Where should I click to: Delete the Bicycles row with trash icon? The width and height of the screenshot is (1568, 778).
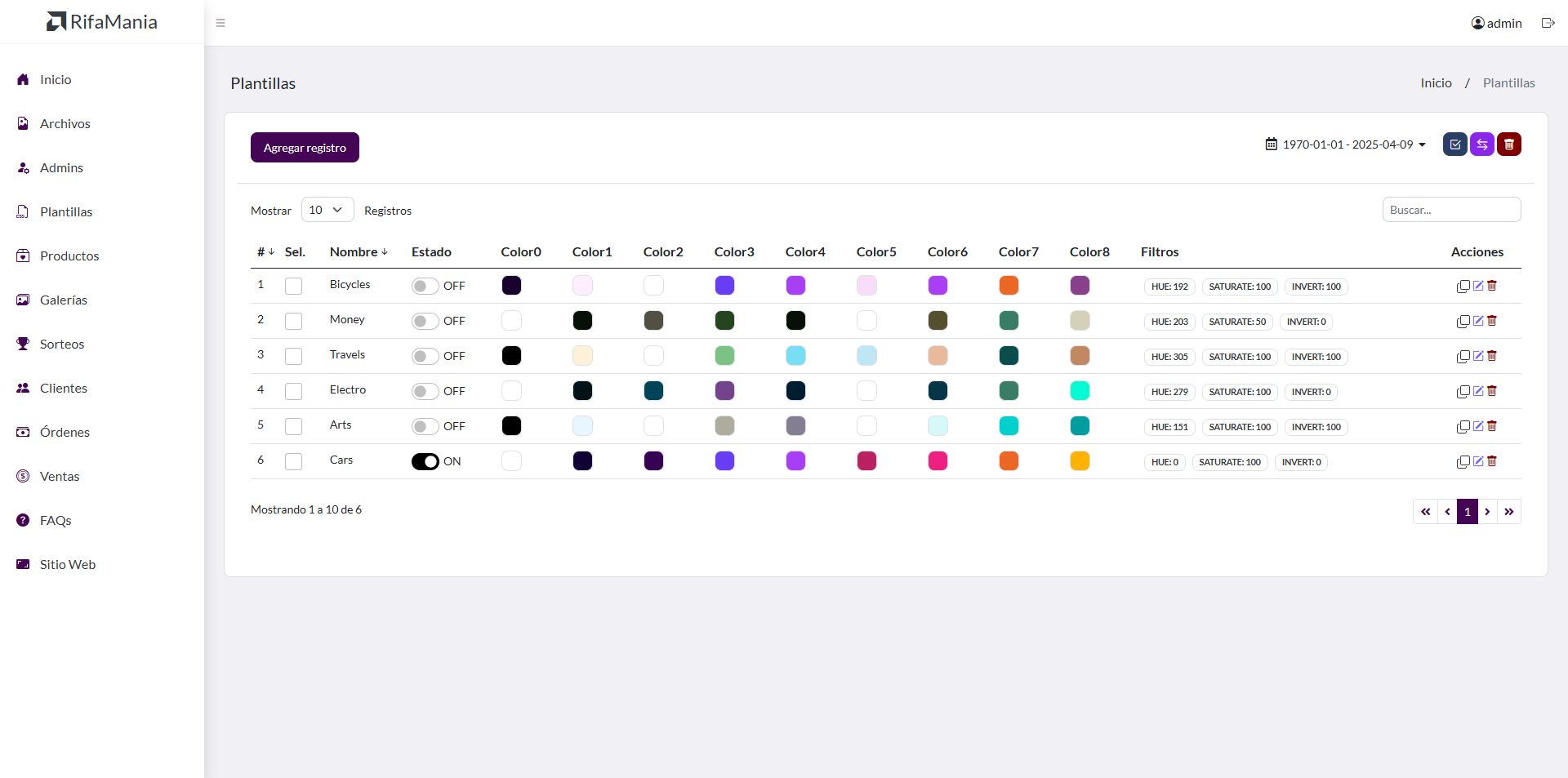[1492, 286]
